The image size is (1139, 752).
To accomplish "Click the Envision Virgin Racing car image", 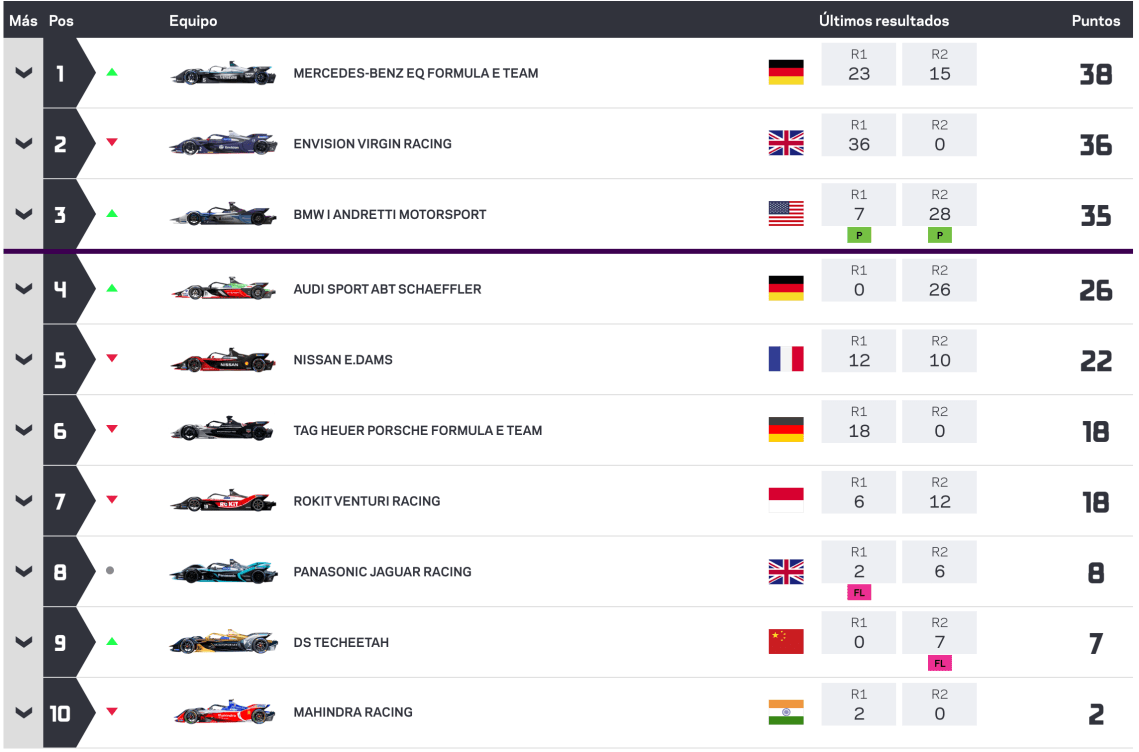I will (x=223, y=144).
